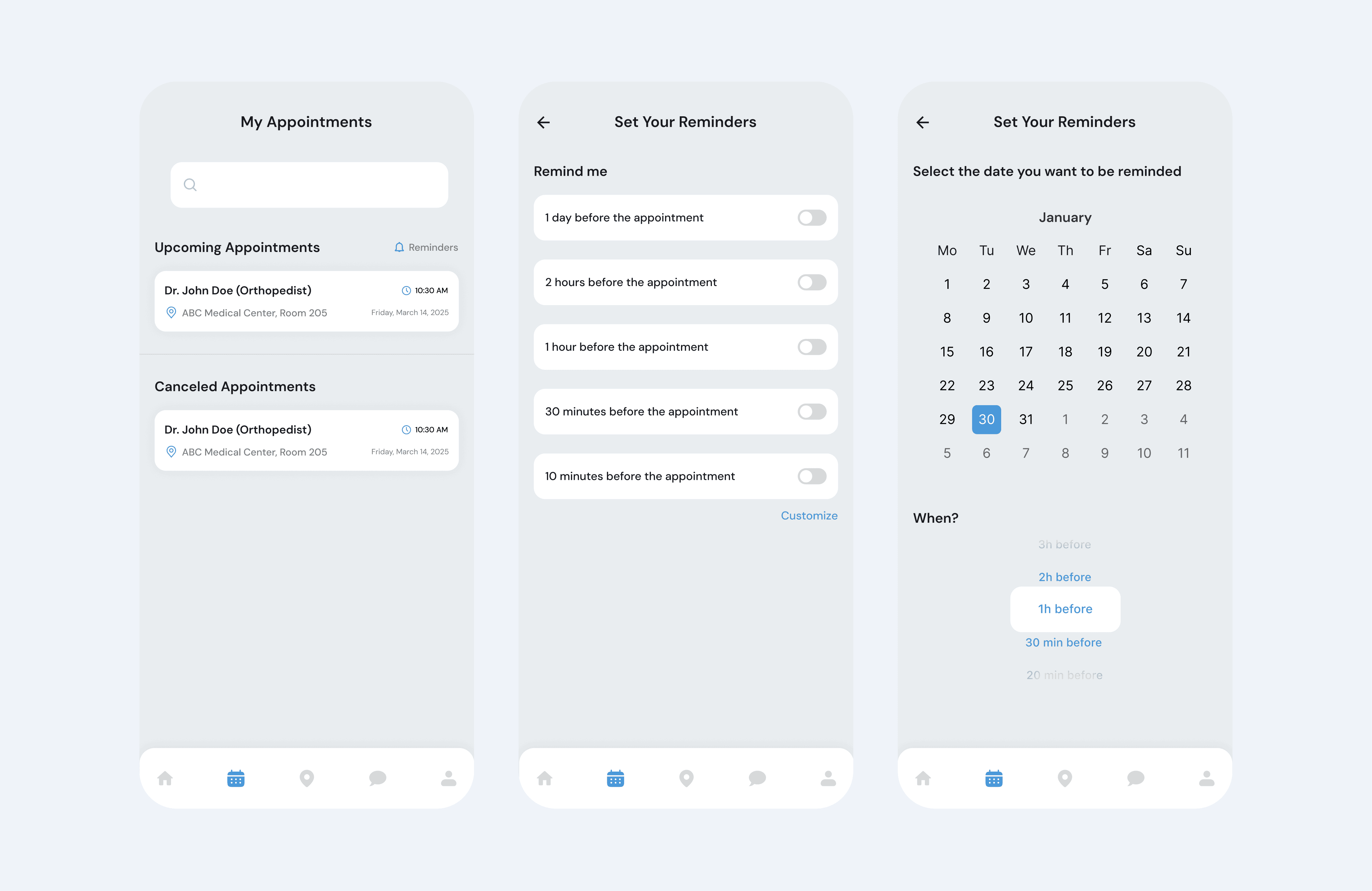Click the search magnifier icon in My Appointments
Image resolution: width=1372 pixels, height=891 pixels.
190,185
